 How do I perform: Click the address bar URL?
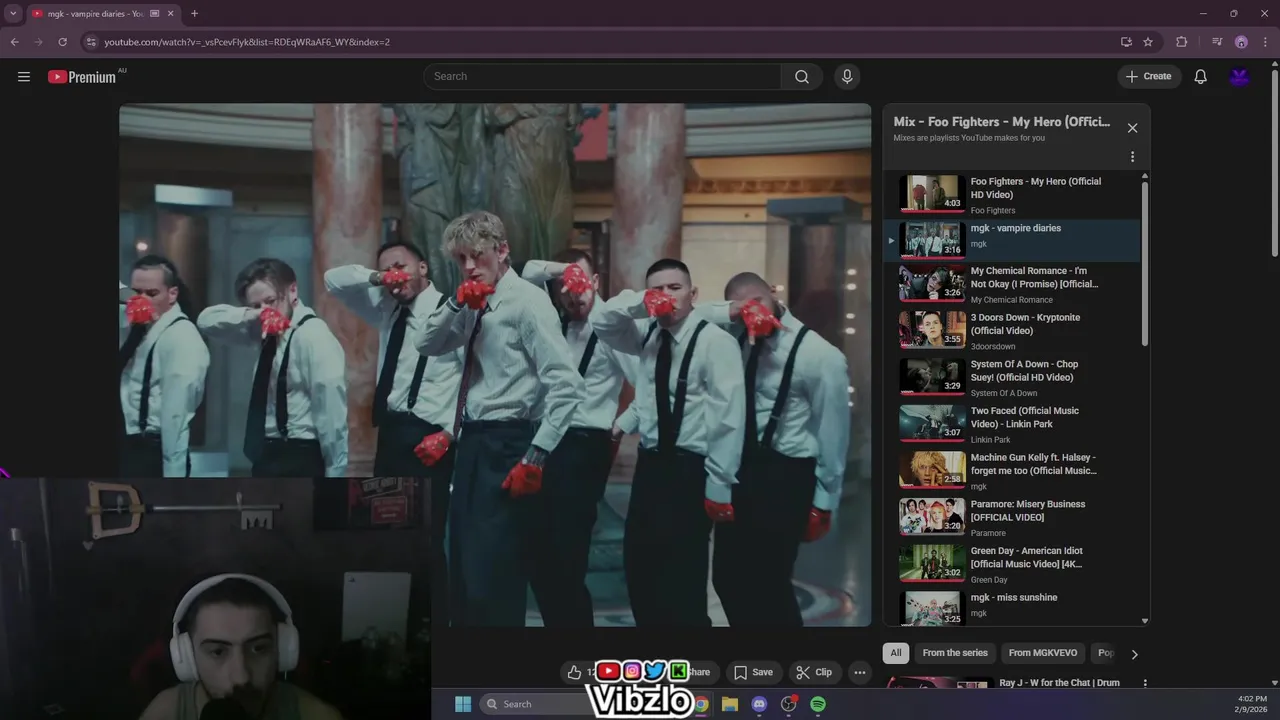click(247, 42)
